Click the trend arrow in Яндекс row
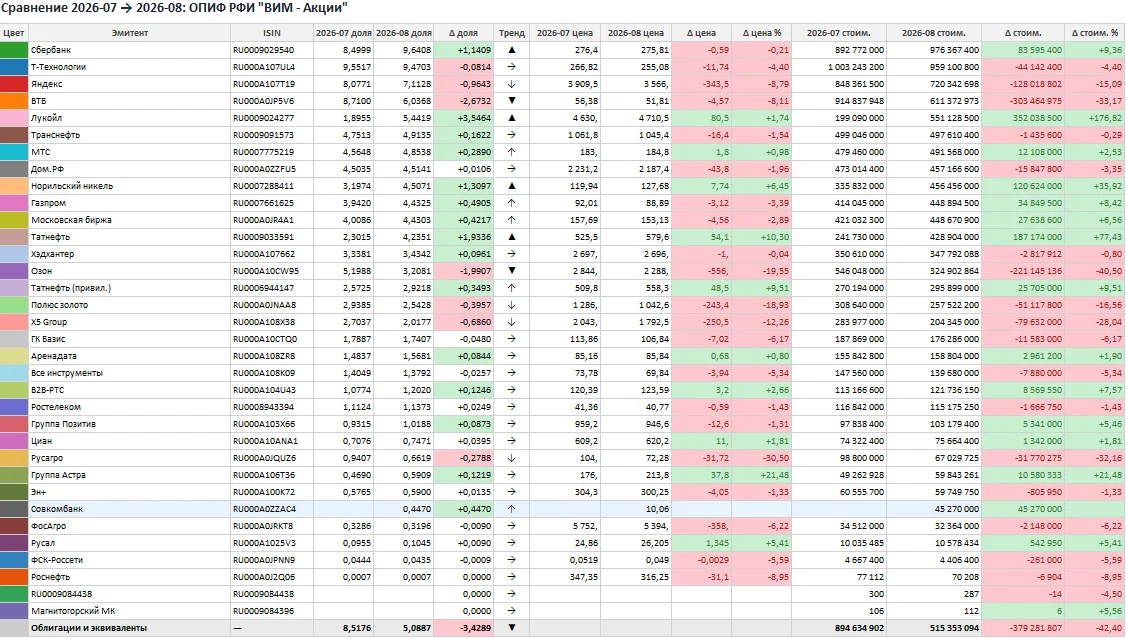This screenshot has height=638, width=1126. pyautogui.click(x=511, y=84)
